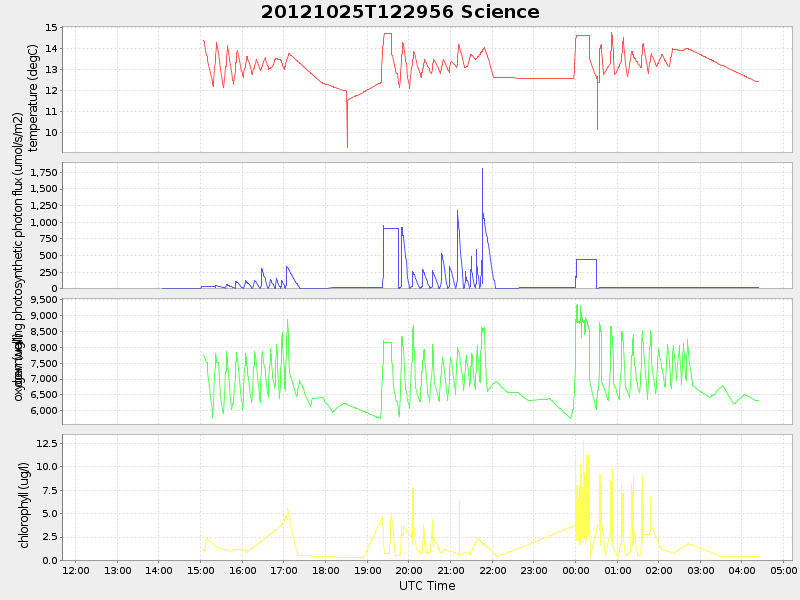Click the chlorophyll axis value '0.0'
The image size is (800, 600).
49,560
